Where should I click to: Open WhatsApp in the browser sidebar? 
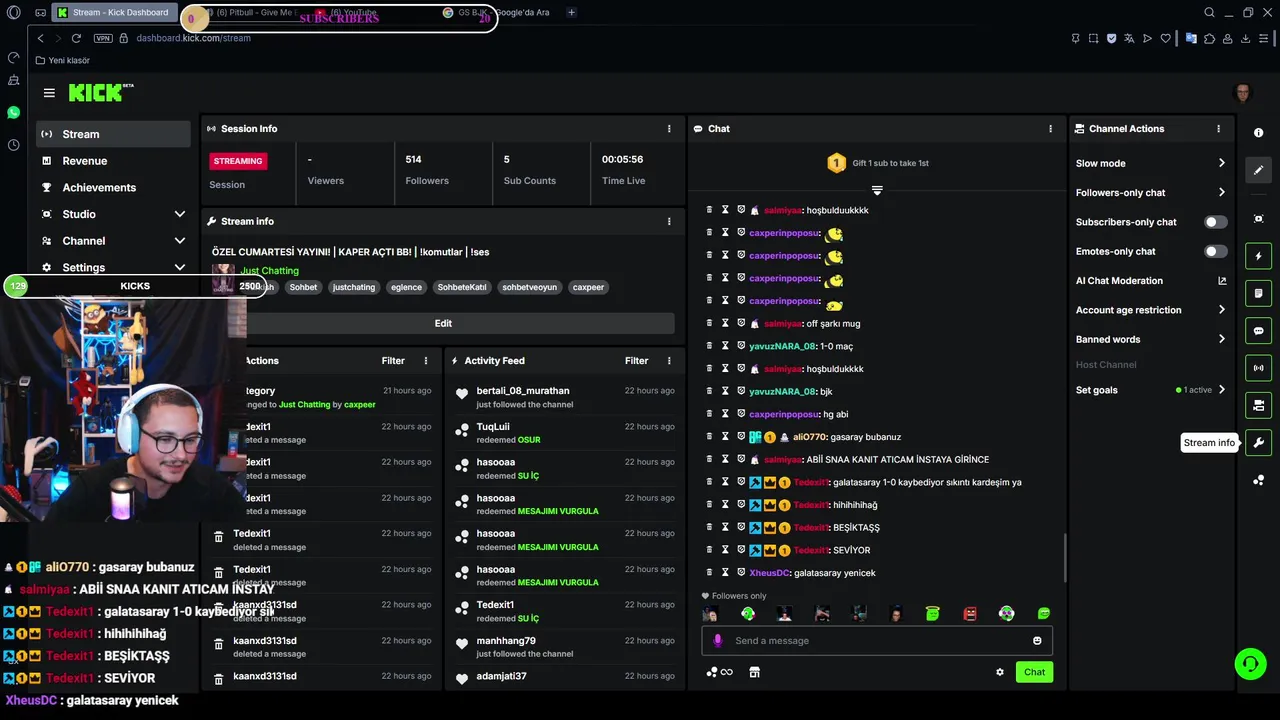click(x=13, y=113)
